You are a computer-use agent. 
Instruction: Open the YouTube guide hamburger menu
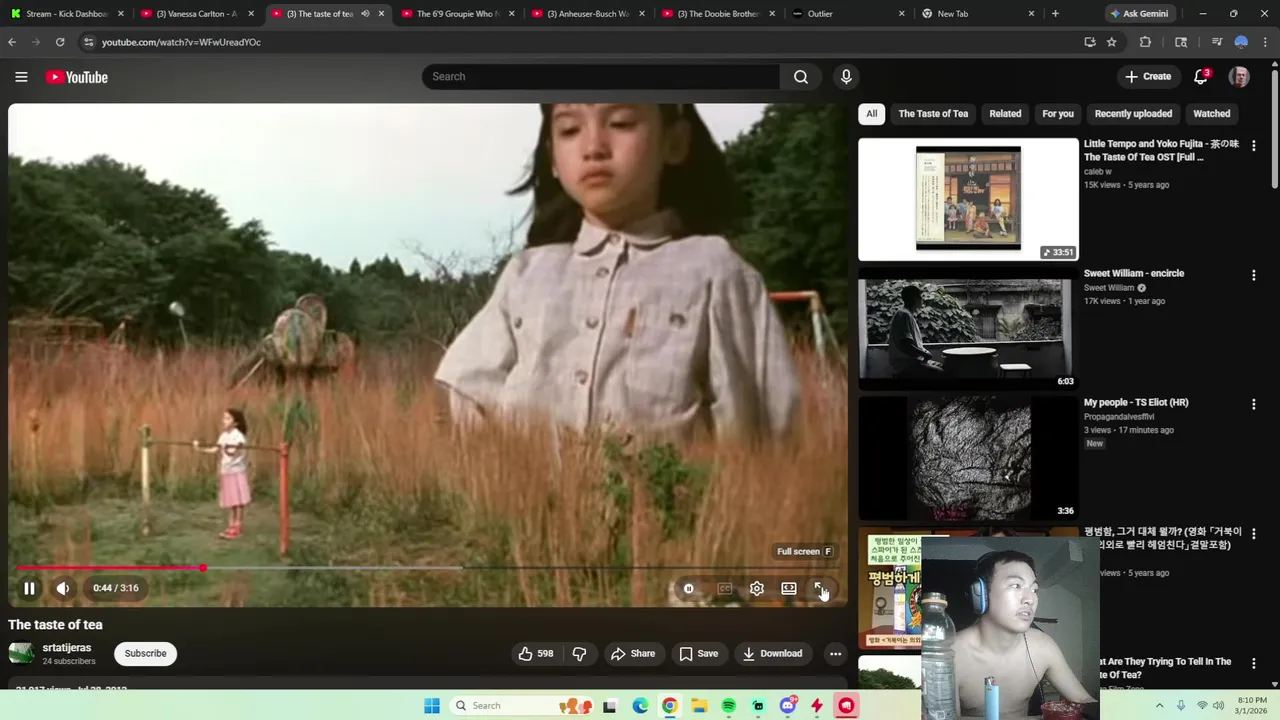pos(21,77)
